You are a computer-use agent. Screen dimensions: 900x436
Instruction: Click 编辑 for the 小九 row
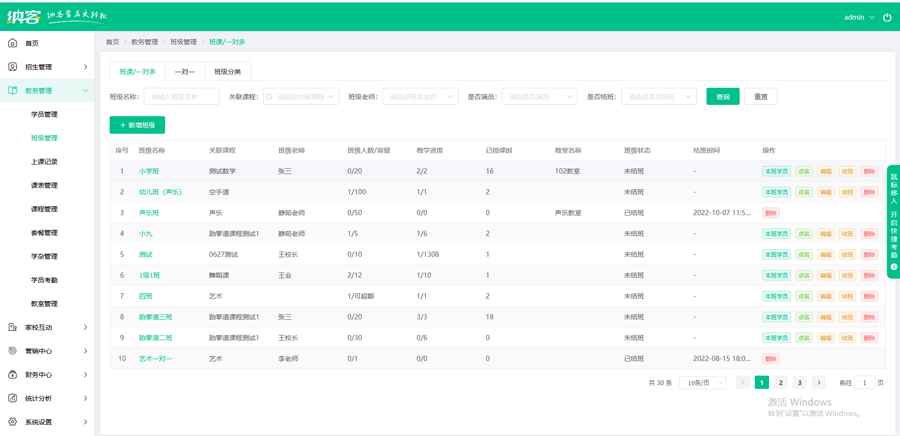(x=825, y=233)
